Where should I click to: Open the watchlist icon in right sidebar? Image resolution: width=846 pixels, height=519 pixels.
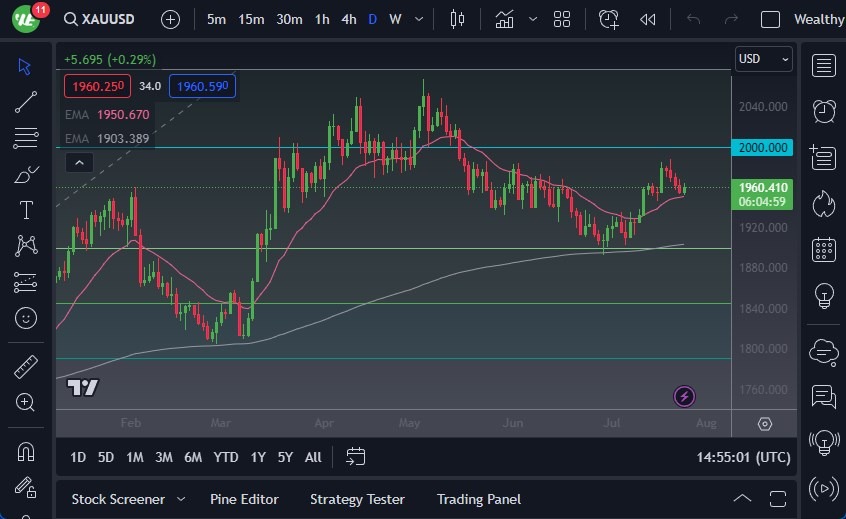(x=824, y=66)
